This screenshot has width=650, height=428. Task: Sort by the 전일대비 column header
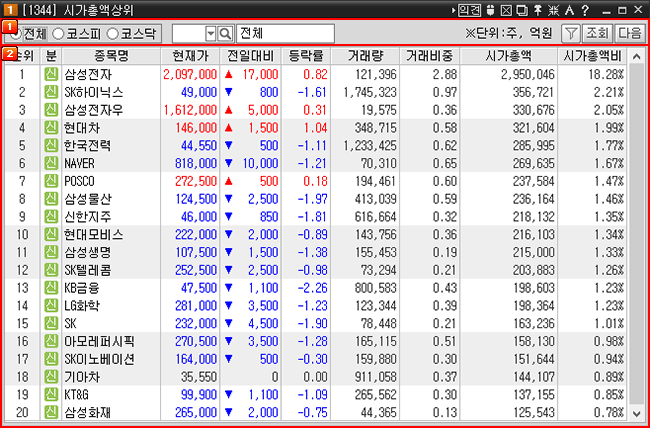tap(251, 56)
